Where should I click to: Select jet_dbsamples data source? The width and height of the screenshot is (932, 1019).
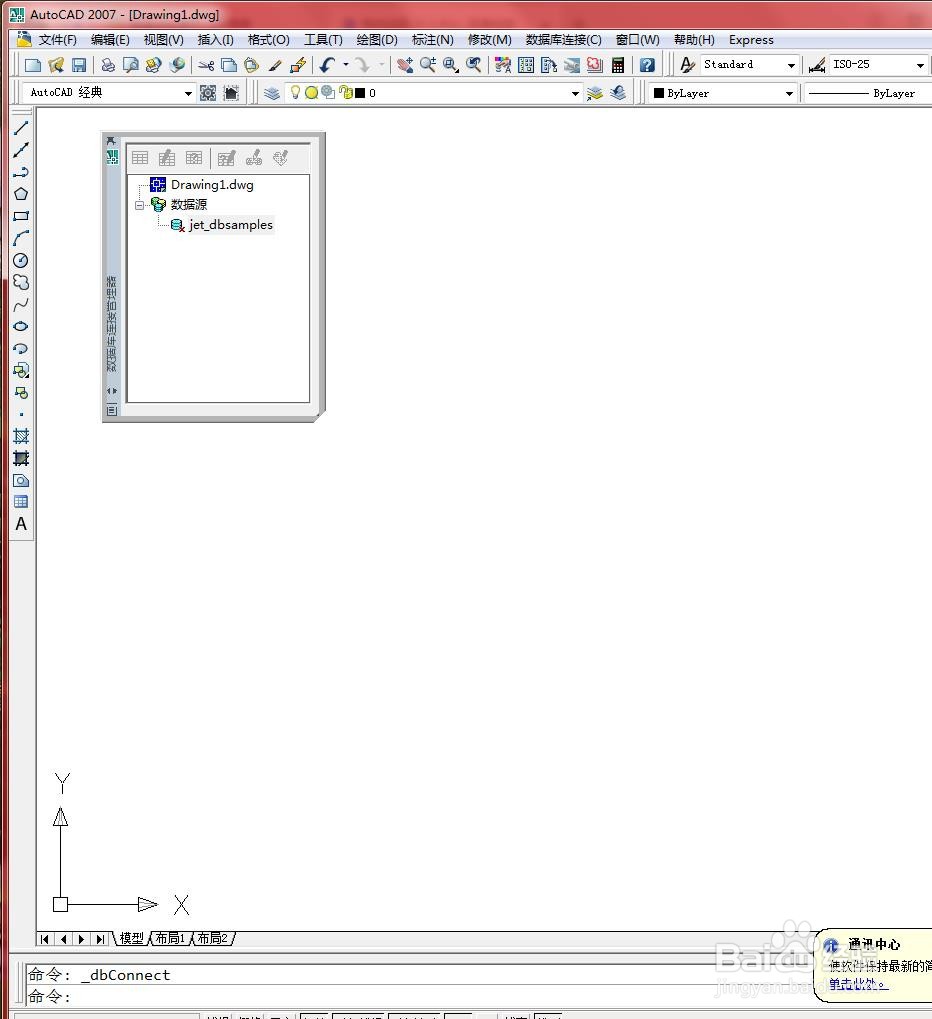[231, 225]
